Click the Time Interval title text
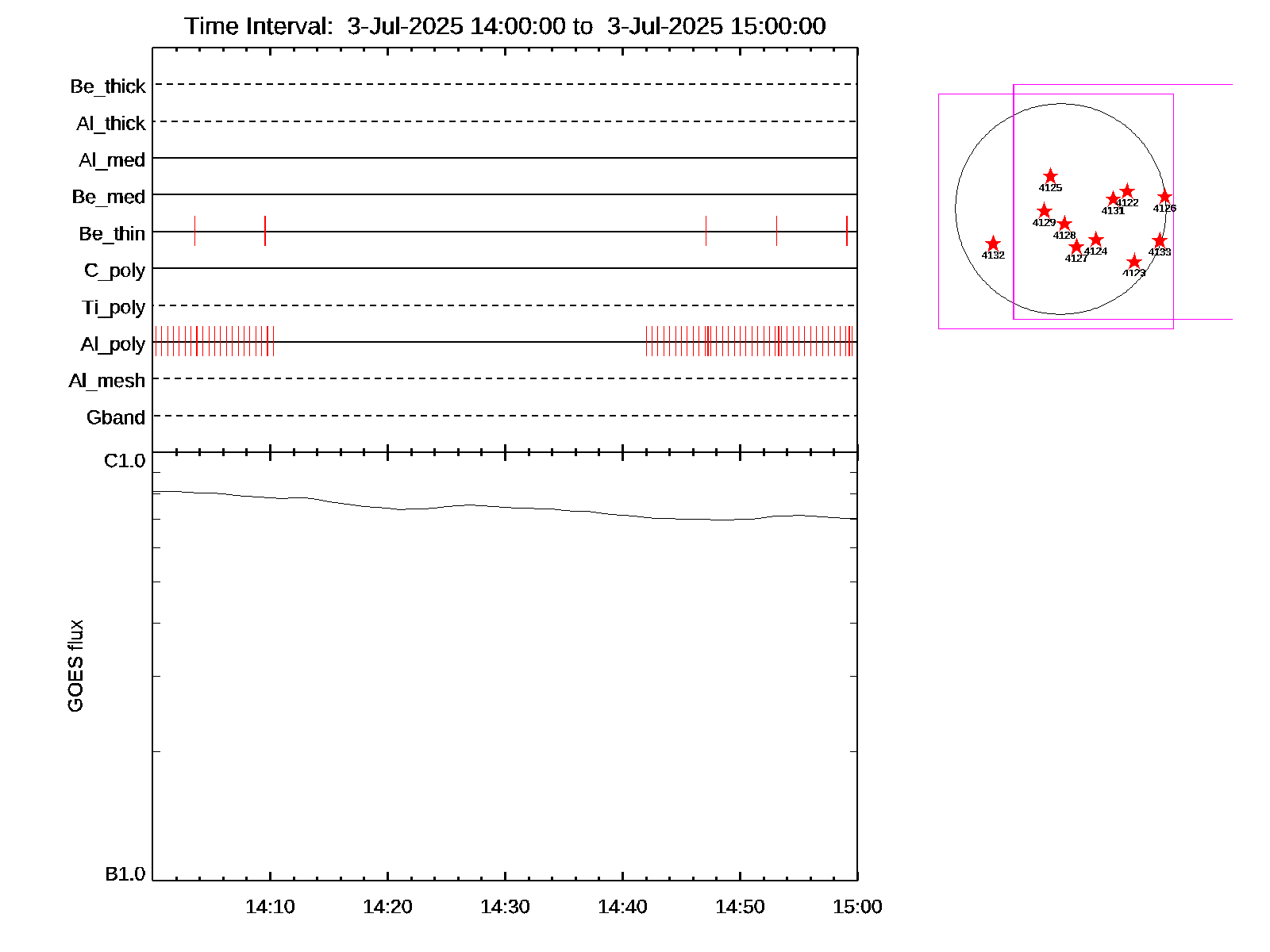1270x952 pixels. pos(505,26)
